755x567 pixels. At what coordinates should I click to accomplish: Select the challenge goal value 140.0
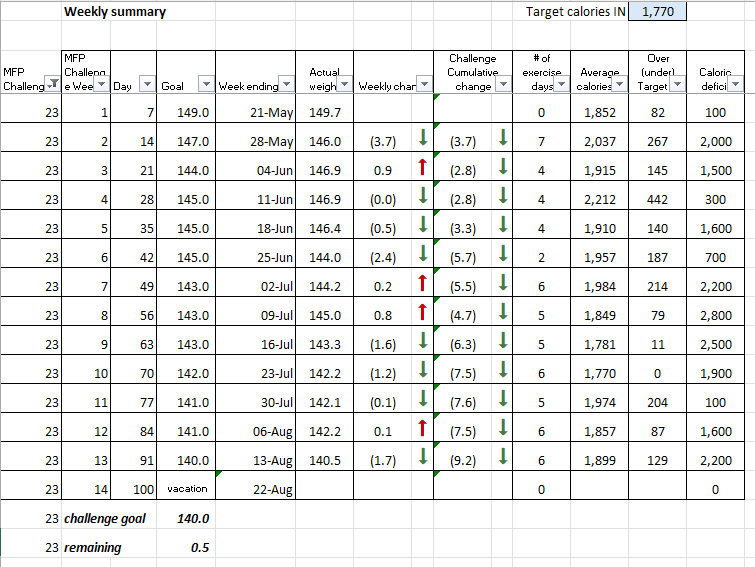(x=186, y=515)
